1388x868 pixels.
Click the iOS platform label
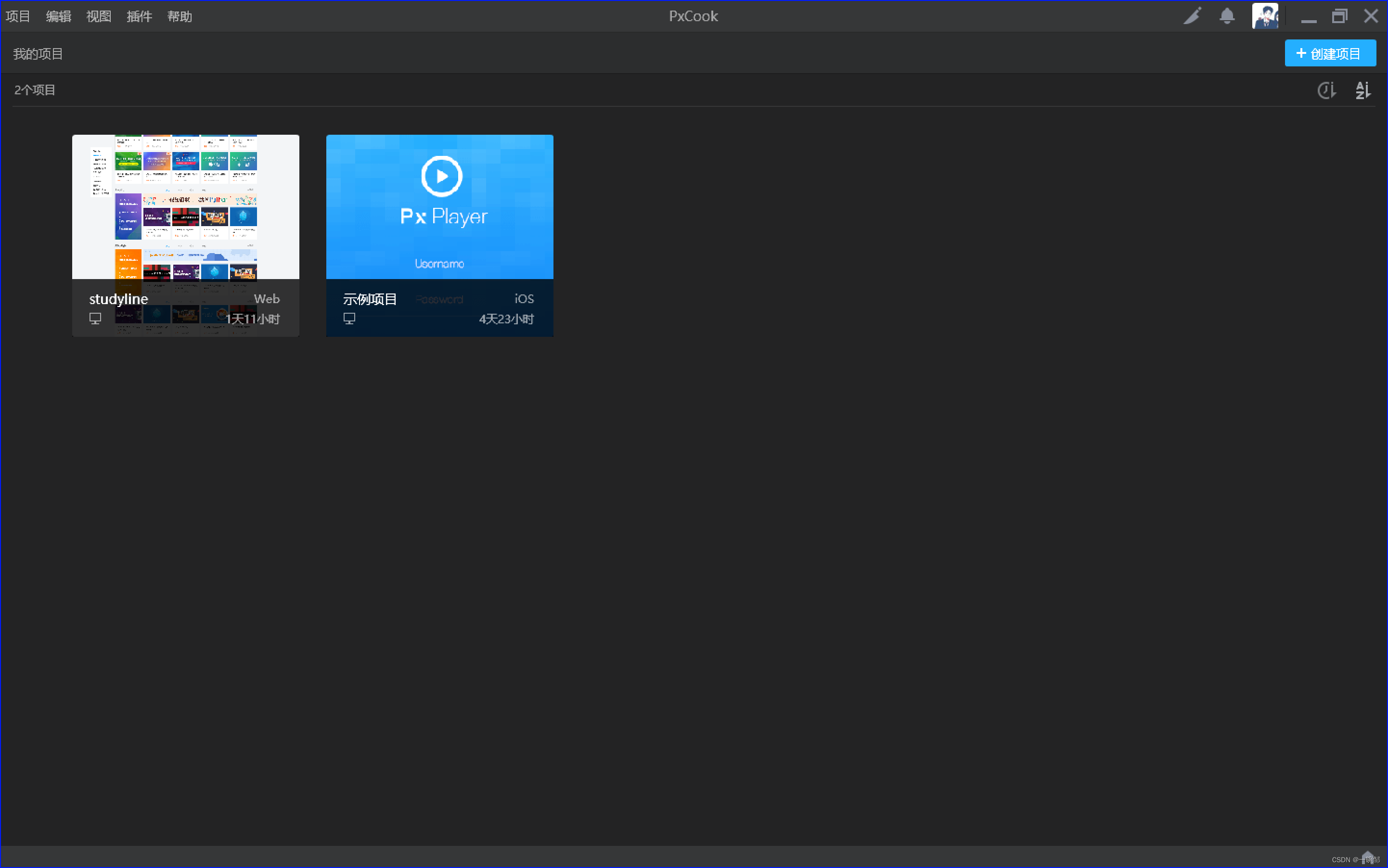point(524,299)
